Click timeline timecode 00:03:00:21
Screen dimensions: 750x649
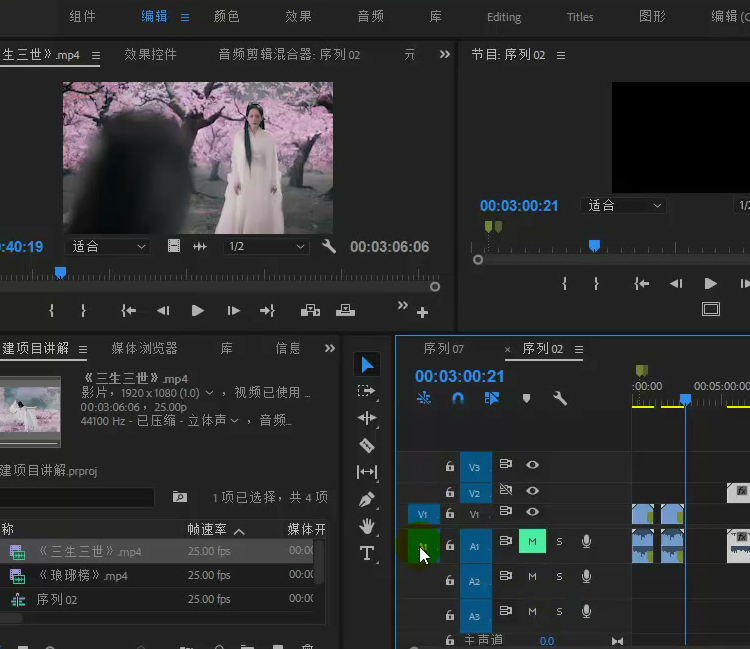pos(459,376)
